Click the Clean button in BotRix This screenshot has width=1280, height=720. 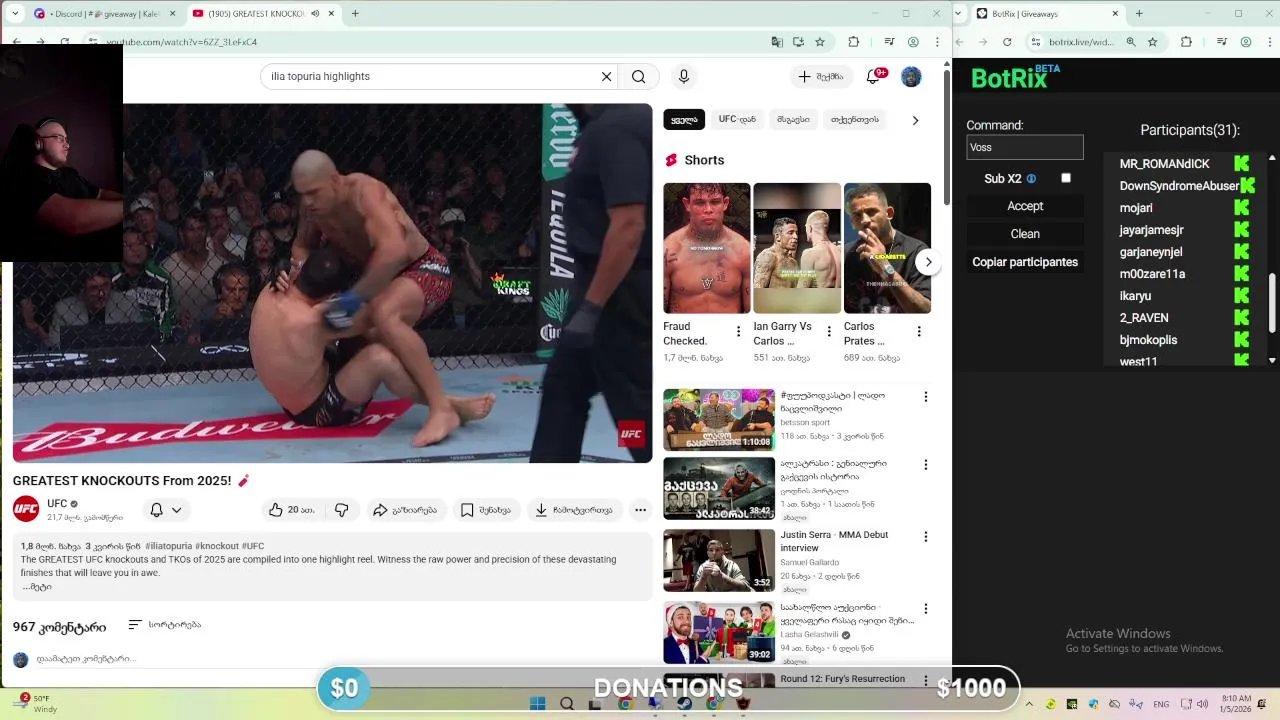tap(1025, 234)
